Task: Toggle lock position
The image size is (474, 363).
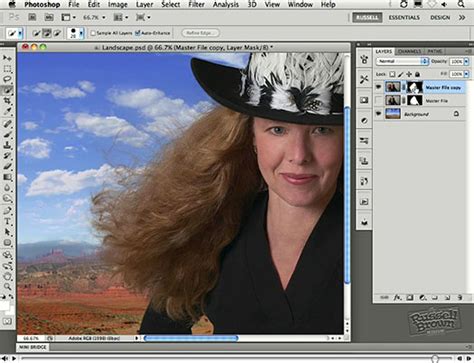Action: click(x=409, y=74)
